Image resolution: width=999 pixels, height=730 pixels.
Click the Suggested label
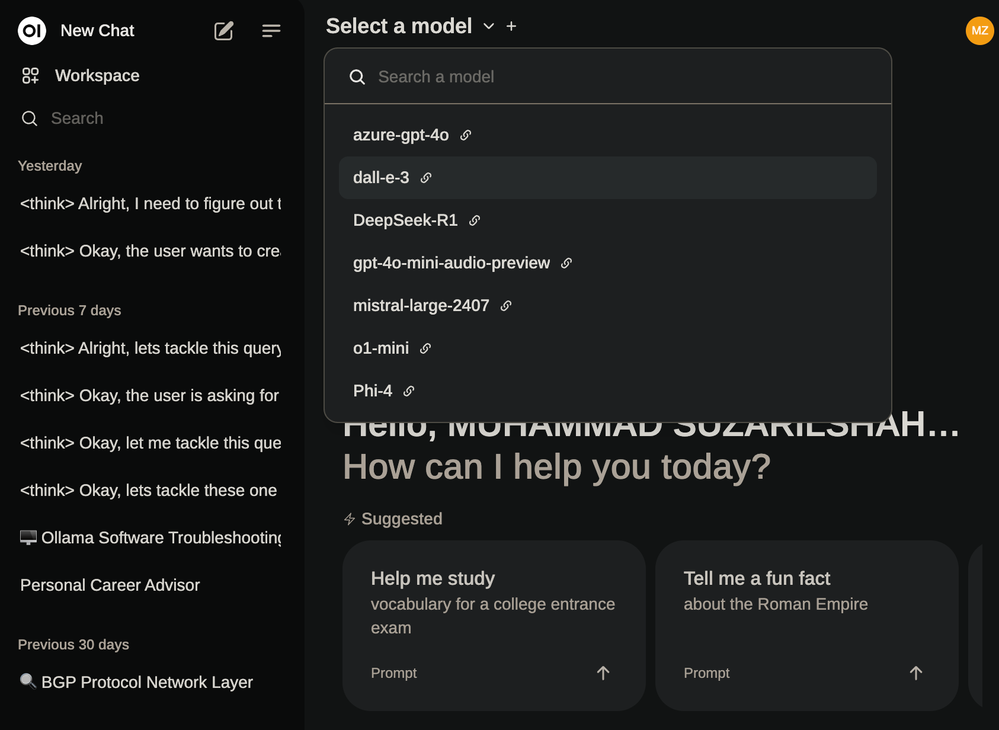[x=402, y=519]
